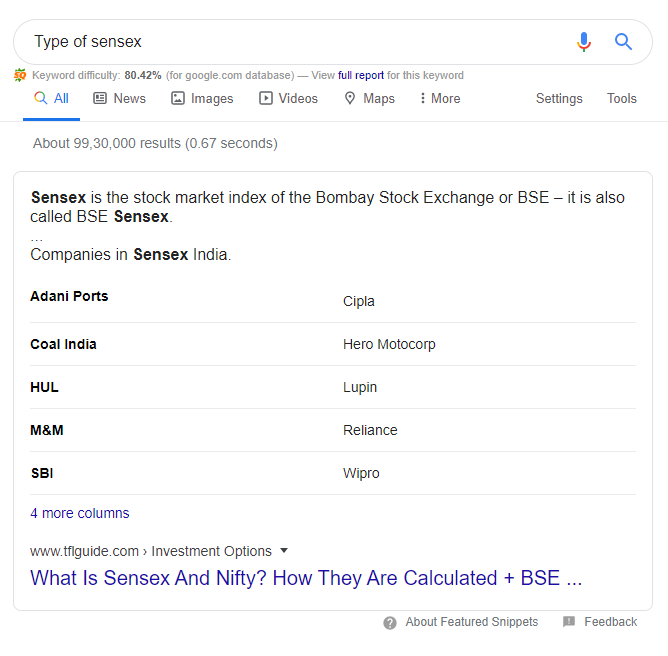Switch to the All results tab
The width and height of the screenshot is (668, 656).
[x=52, y=98]
